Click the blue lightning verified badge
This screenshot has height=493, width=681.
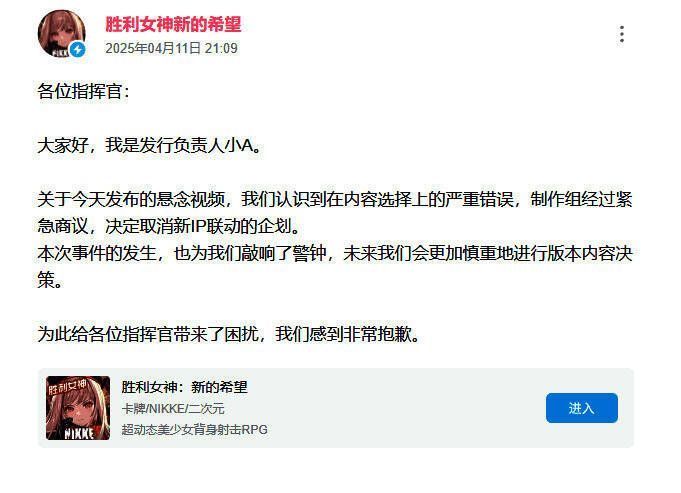point(78,50)
